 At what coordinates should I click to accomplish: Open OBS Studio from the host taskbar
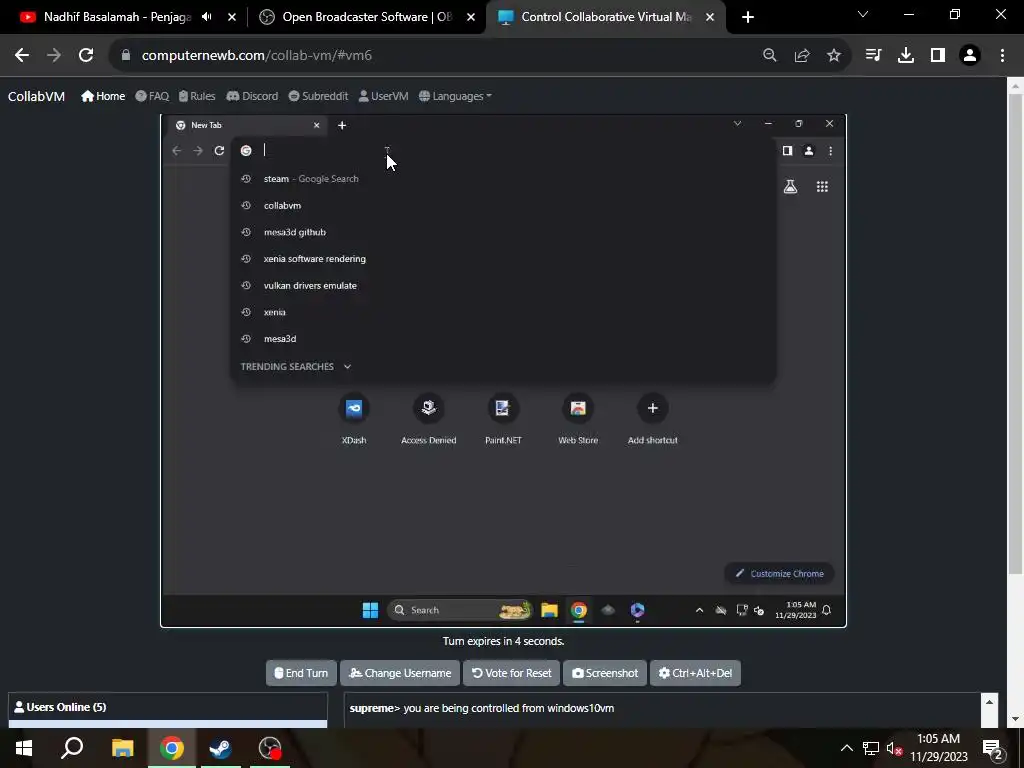270,748
